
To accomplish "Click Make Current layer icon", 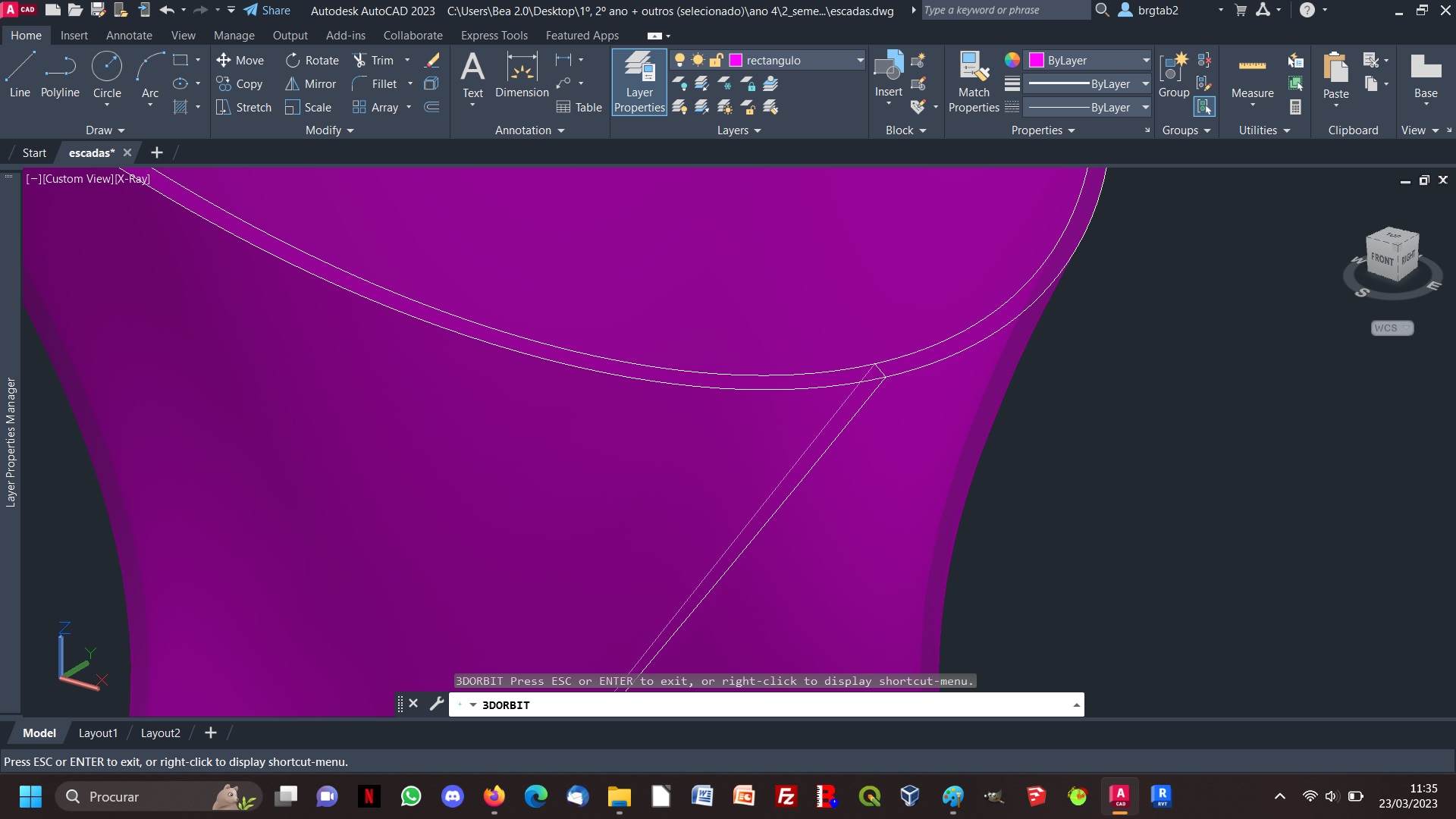I will [x=770, y=83].
